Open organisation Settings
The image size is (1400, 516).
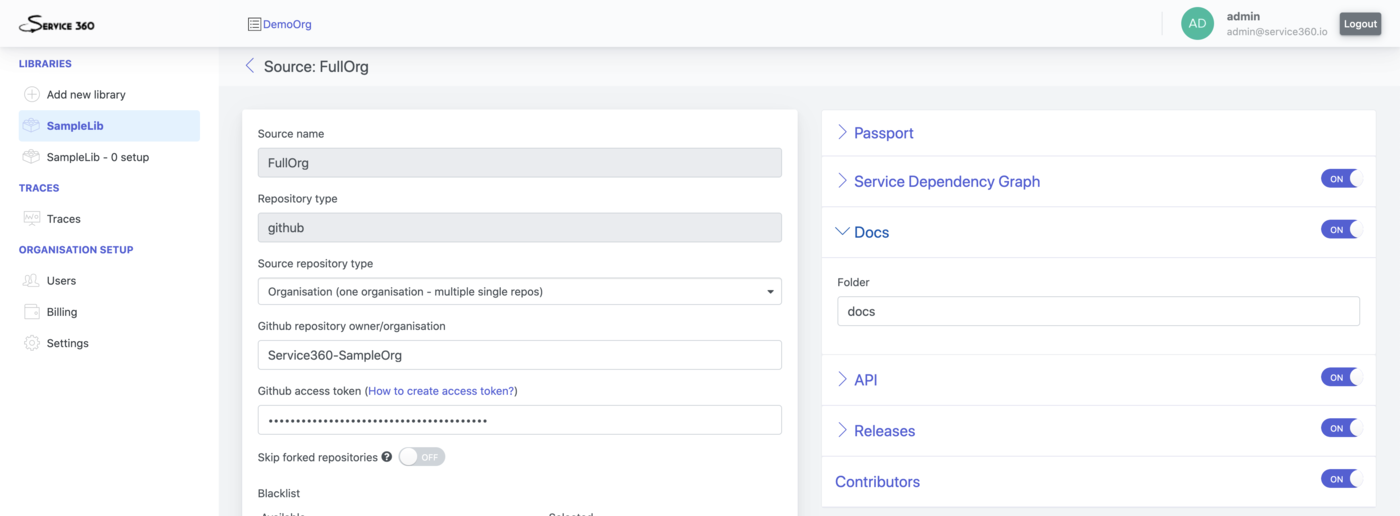(68, 343)
